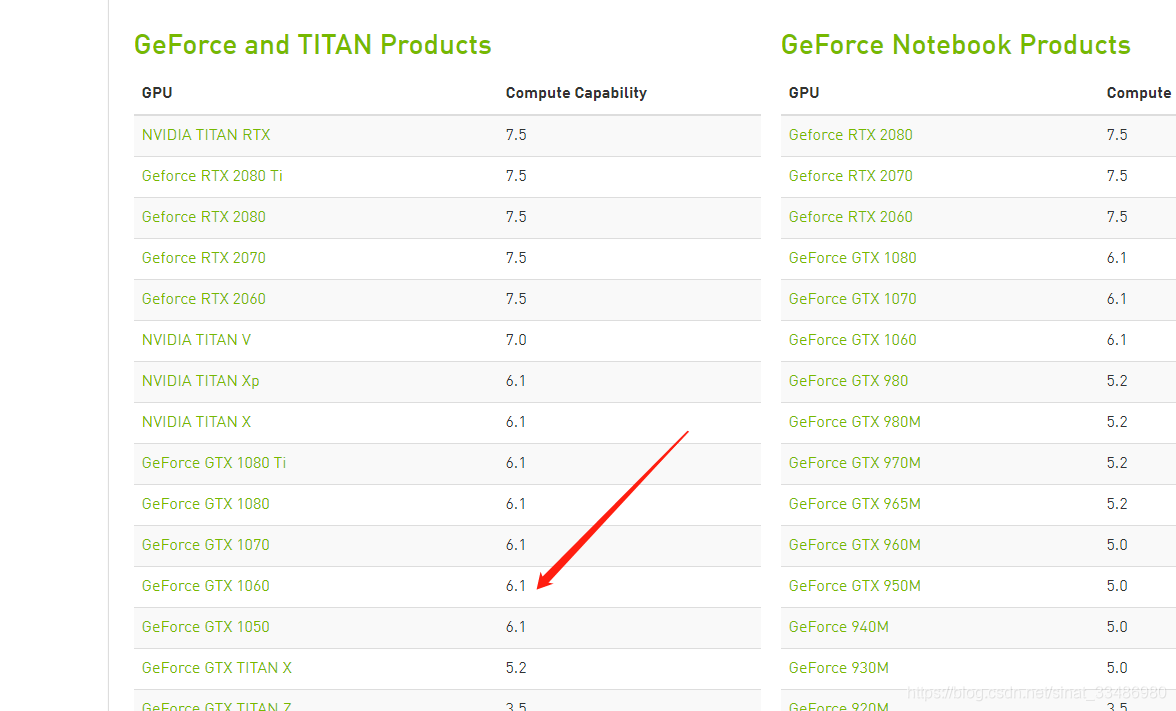Select the 5.2 value for GeForce GTX 965M

(1117, 504)
